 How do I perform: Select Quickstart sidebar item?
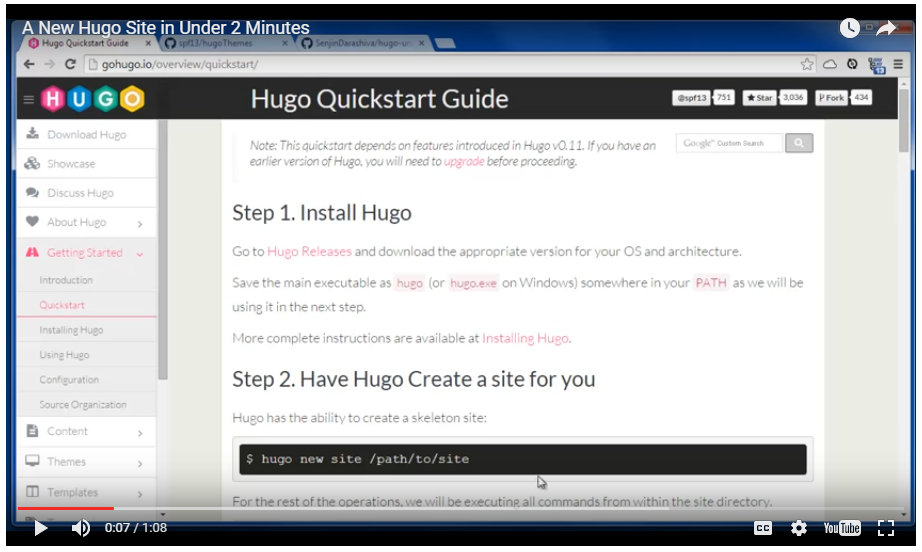pos(62,305)
